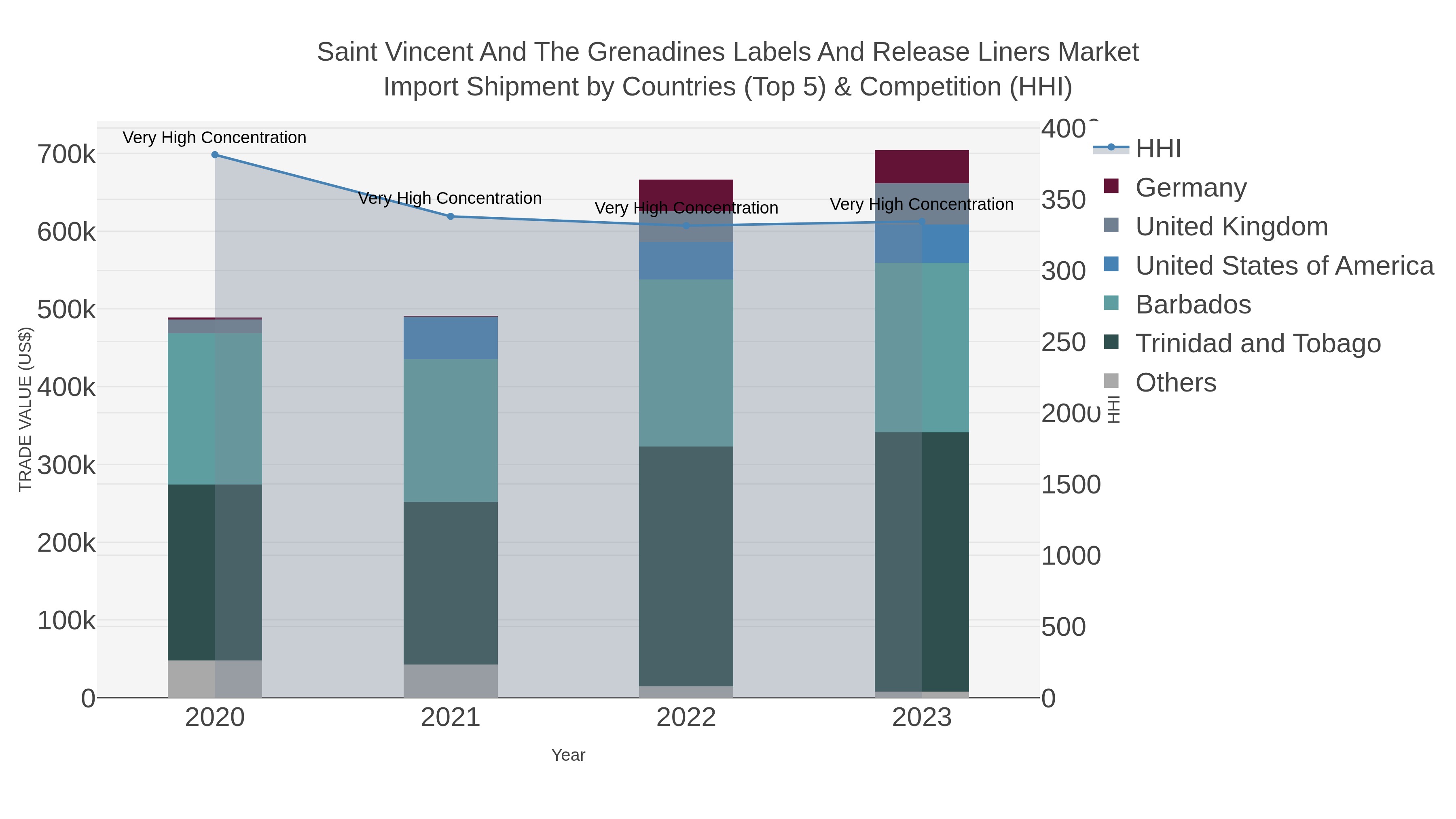Click the 300k left axis tick label

coord(67,465)
